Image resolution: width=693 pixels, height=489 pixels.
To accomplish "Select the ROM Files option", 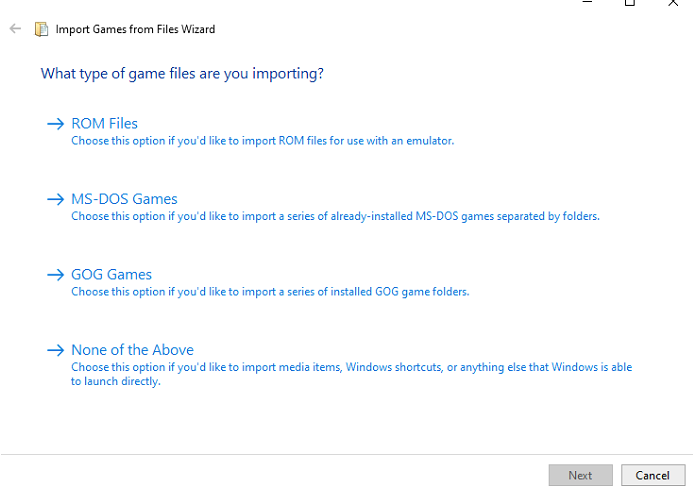I will (104, 123).
